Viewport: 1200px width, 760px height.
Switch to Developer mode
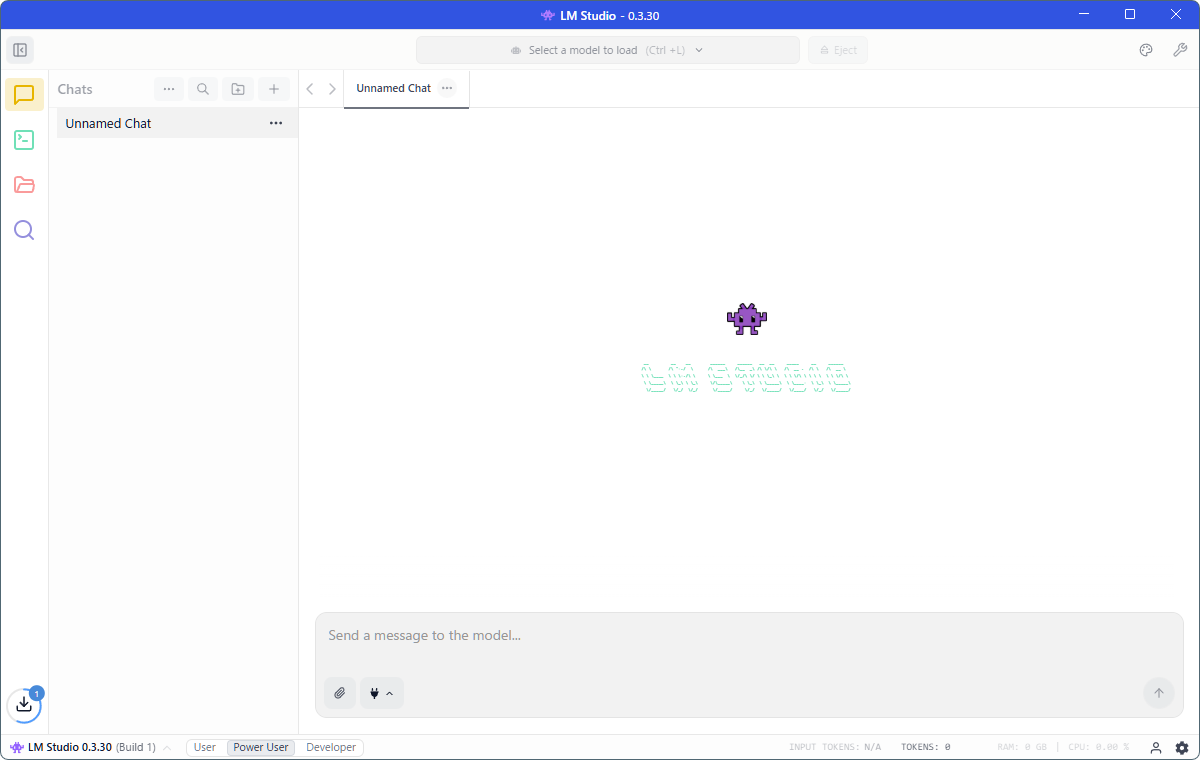331,747
